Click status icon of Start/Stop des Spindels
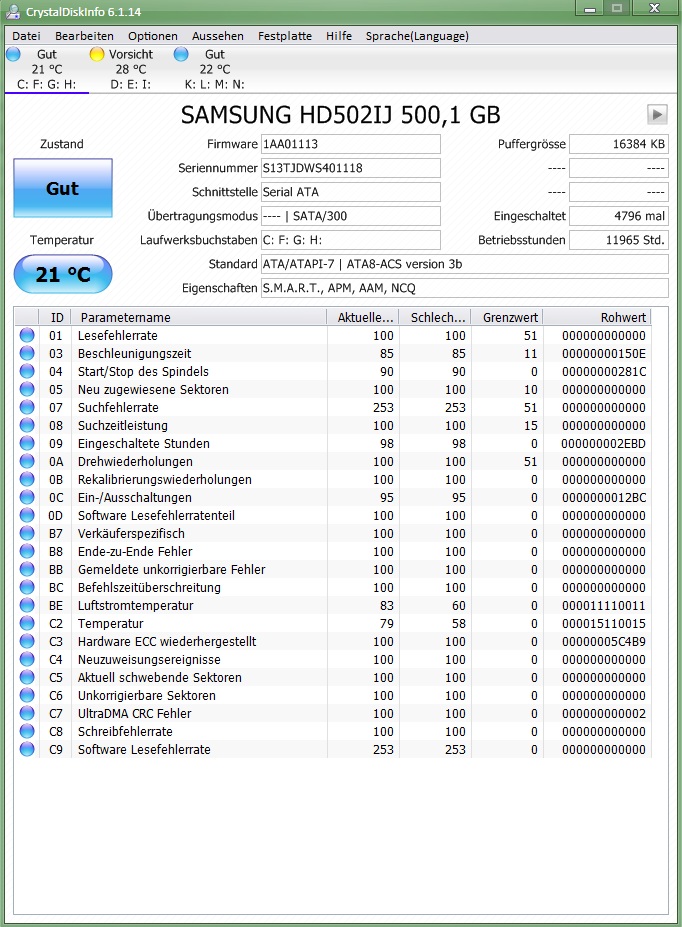Viewport: 682px width, 927px height. pyautogui.click(x=27, y=371)
